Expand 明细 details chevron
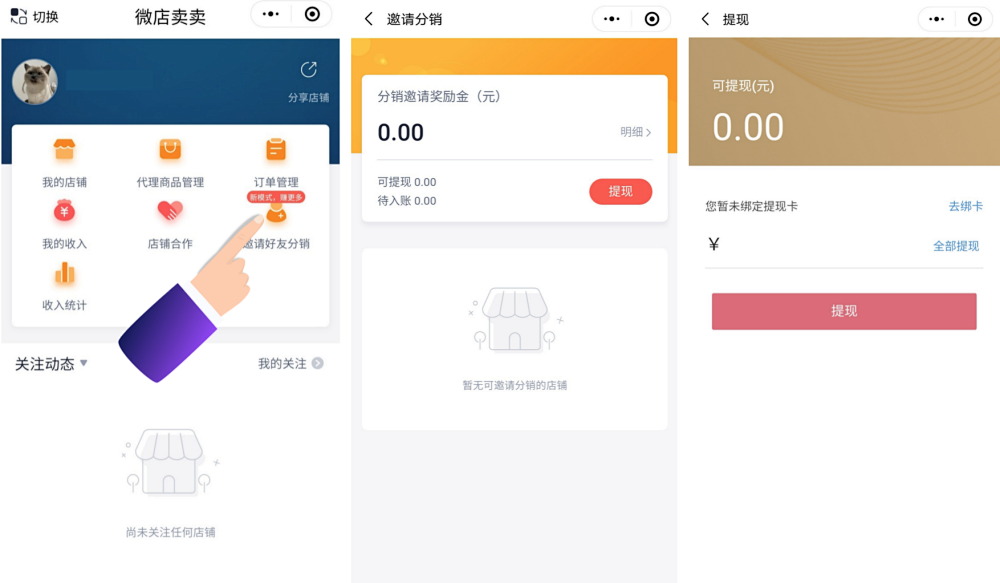 click(649, 133)
